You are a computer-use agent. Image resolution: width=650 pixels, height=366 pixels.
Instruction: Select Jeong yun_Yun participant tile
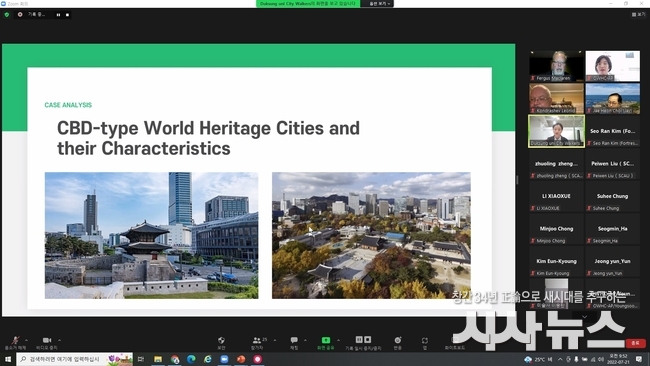point(613,262)
